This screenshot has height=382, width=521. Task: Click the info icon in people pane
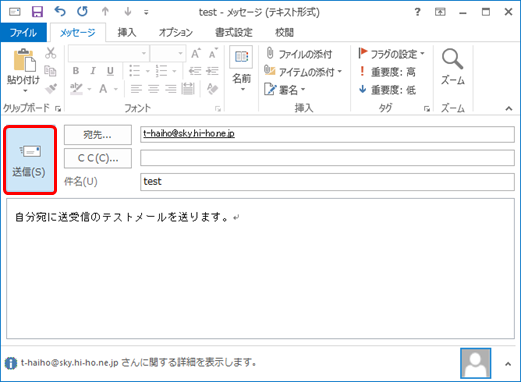(11, 363)
